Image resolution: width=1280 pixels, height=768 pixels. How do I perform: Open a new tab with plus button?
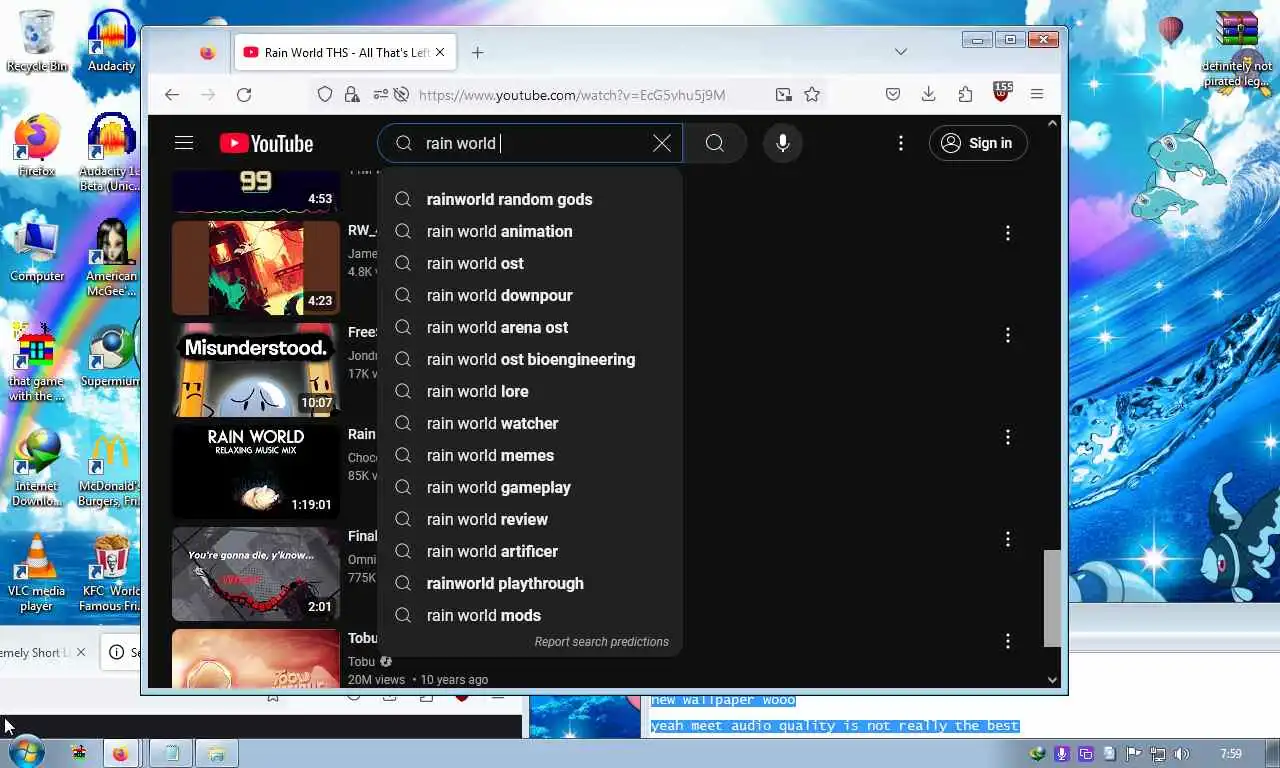click(478, 53)
